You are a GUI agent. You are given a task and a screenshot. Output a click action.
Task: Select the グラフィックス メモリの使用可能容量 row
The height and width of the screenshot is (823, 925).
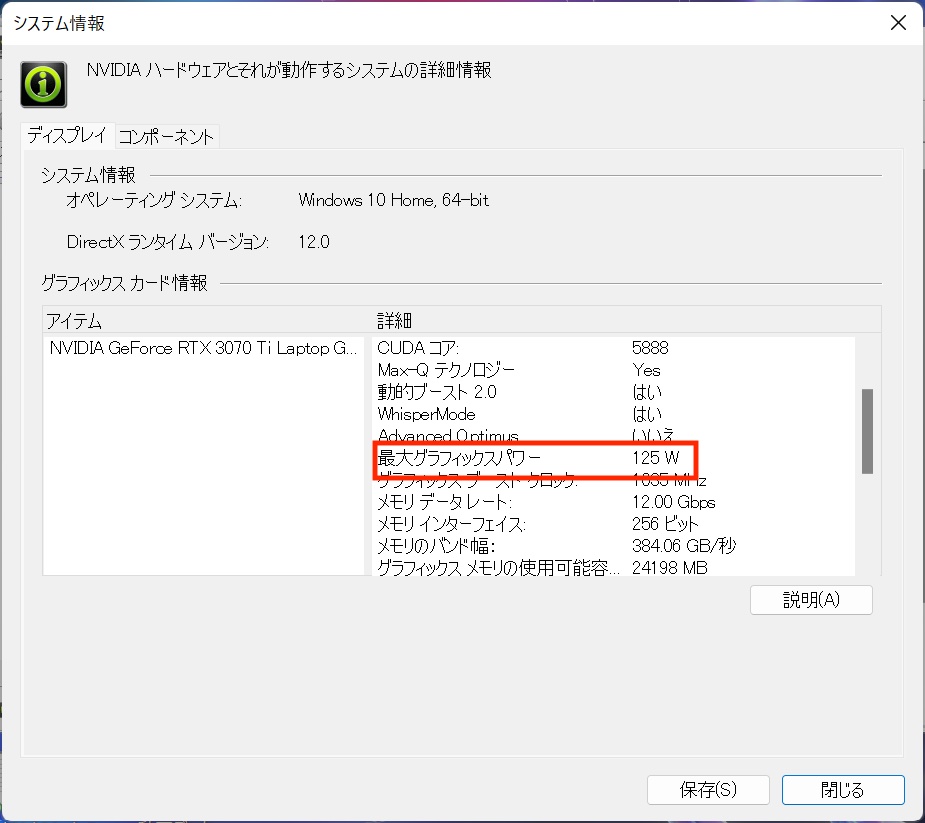tap(614, 568)
